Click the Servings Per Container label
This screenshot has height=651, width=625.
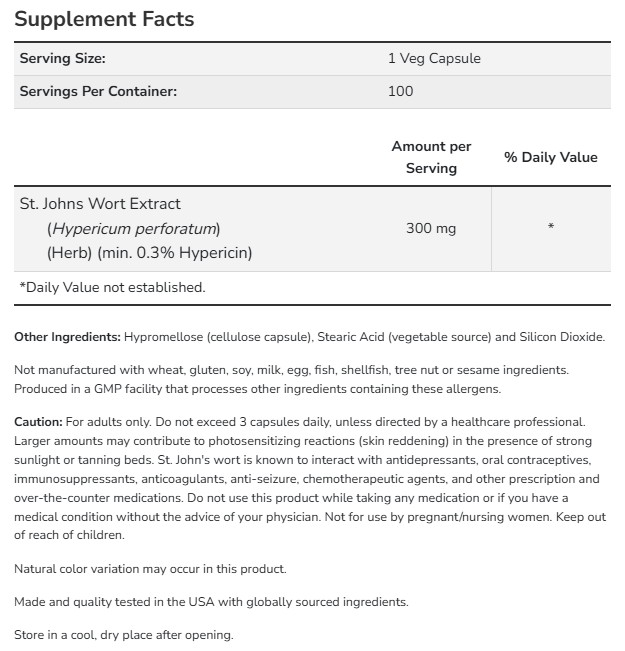[x=98, y=91]
